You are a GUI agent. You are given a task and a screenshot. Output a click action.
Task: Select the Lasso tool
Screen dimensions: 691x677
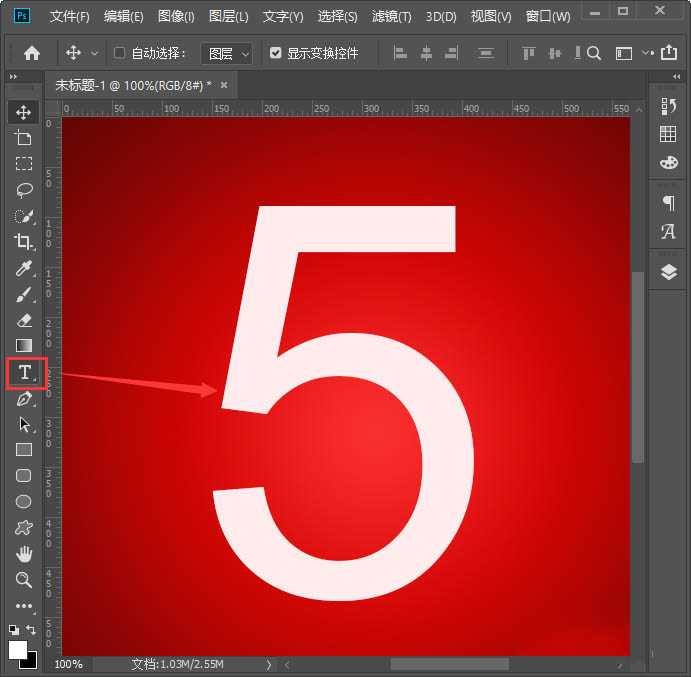[x=24, y=189]
